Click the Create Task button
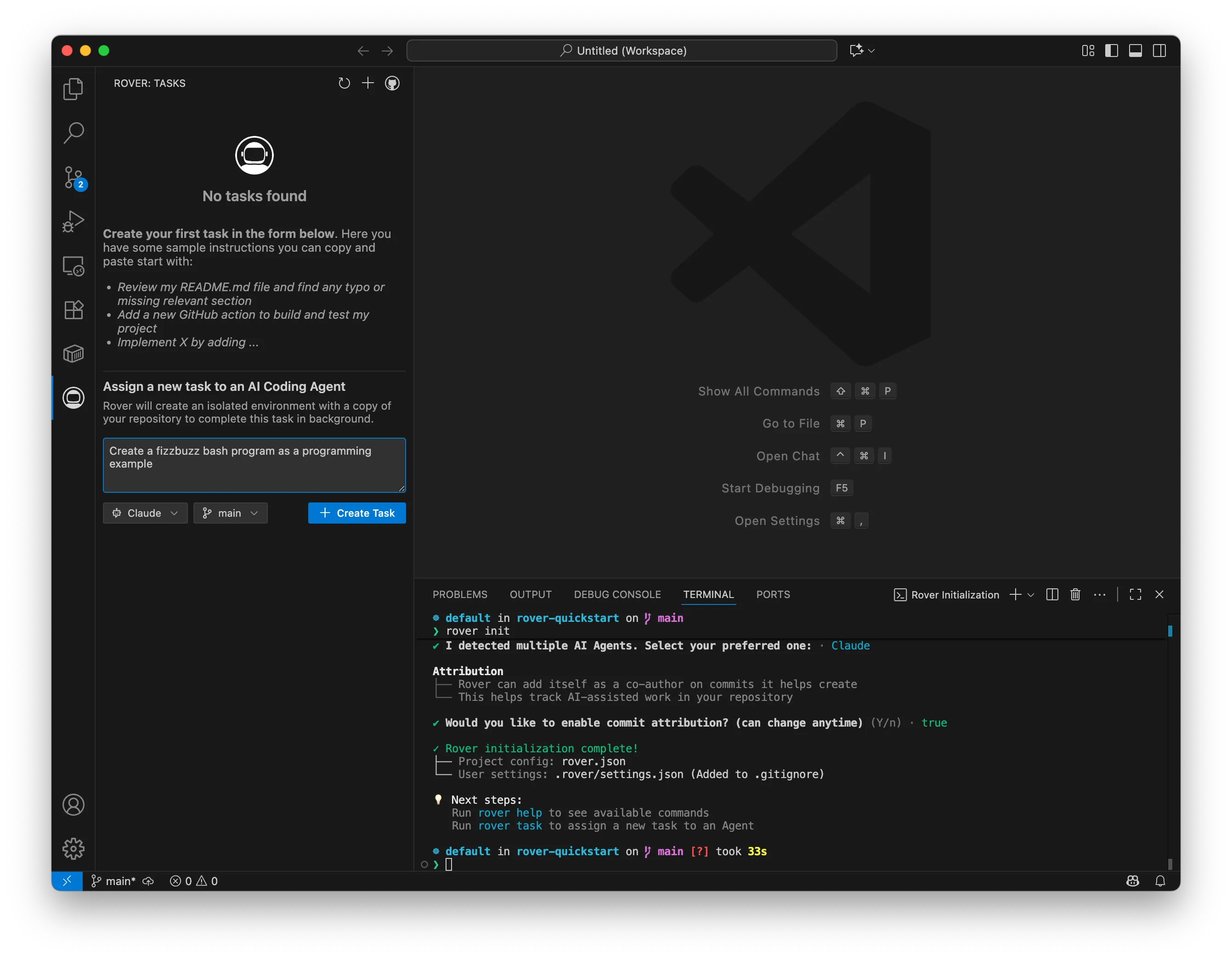This screenshot has width=1232, height=959. point(356,513)
